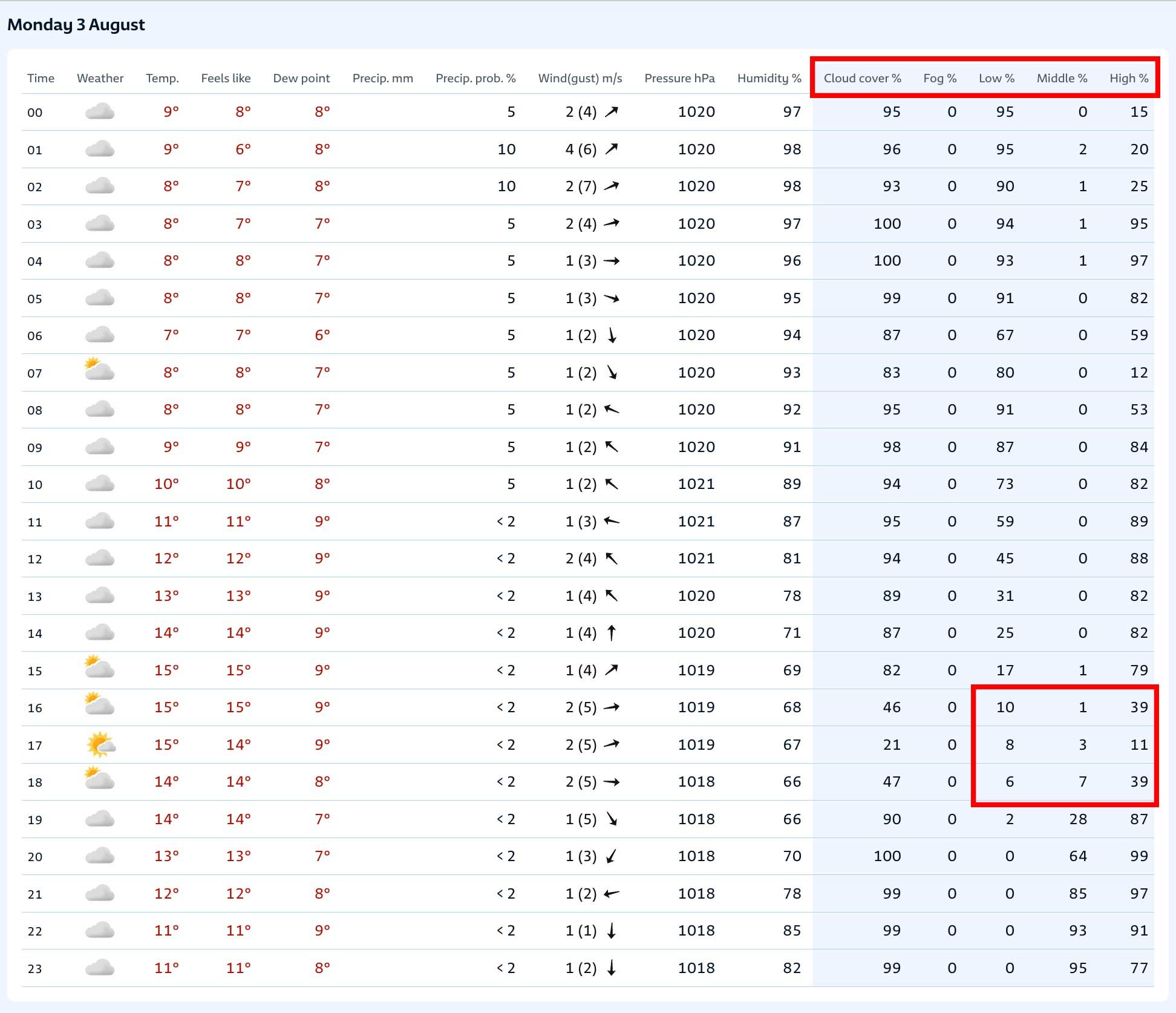Click the cloudy icon at hour 06
The image size is (1176, 1013).
(100, 335)
